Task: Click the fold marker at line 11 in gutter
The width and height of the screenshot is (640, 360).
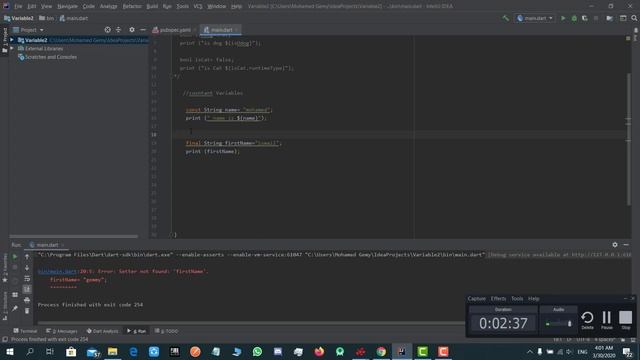Action: coord(171,76)
